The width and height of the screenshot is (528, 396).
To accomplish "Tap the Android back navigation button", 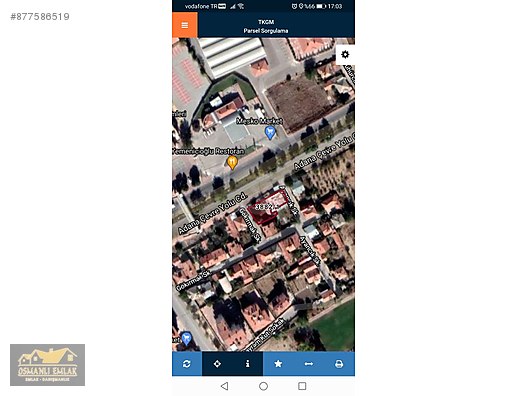I will coord(225,386).
